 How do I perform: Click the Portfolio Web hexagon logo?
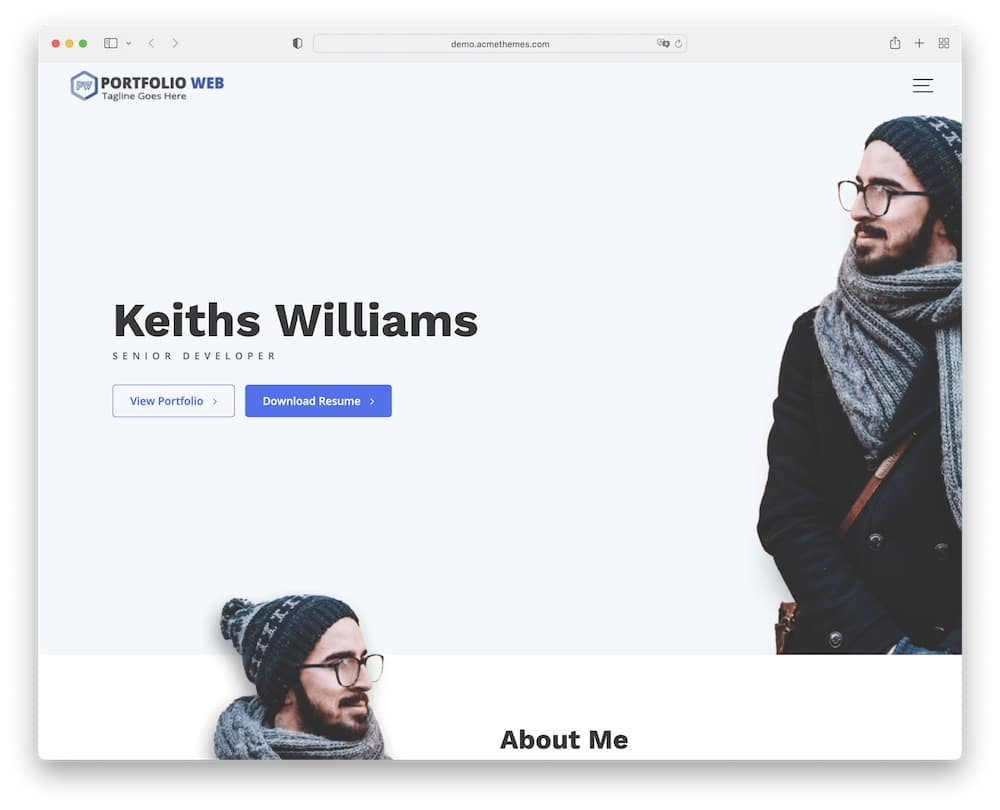coord(84,85)
